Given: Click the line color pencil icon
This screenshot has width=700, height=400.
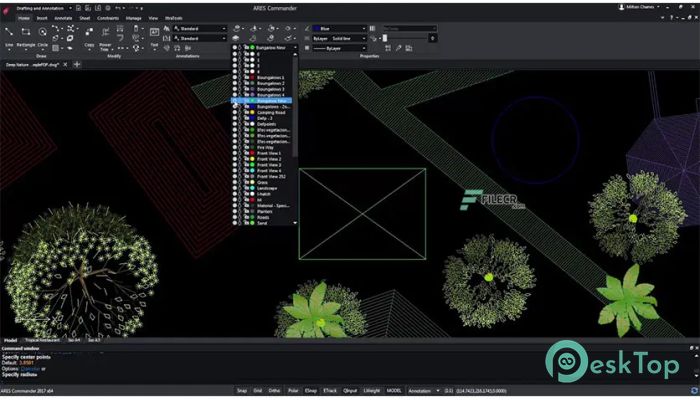Looking at the screenshot, I should [x=307, y=29].
